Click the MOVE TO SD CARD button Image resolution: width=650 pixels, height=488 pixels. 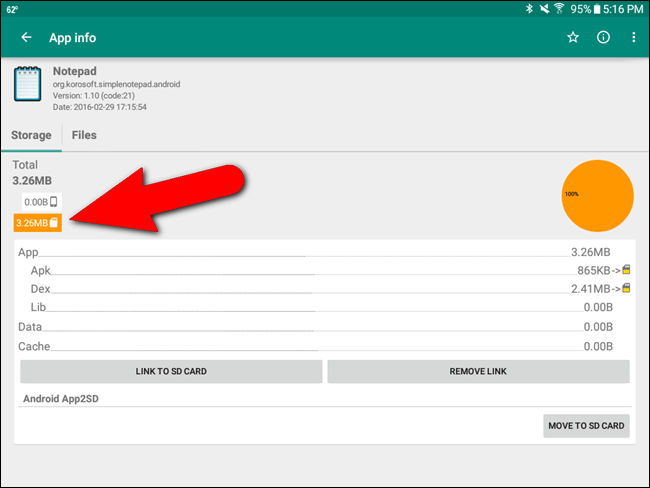[586, 426]
